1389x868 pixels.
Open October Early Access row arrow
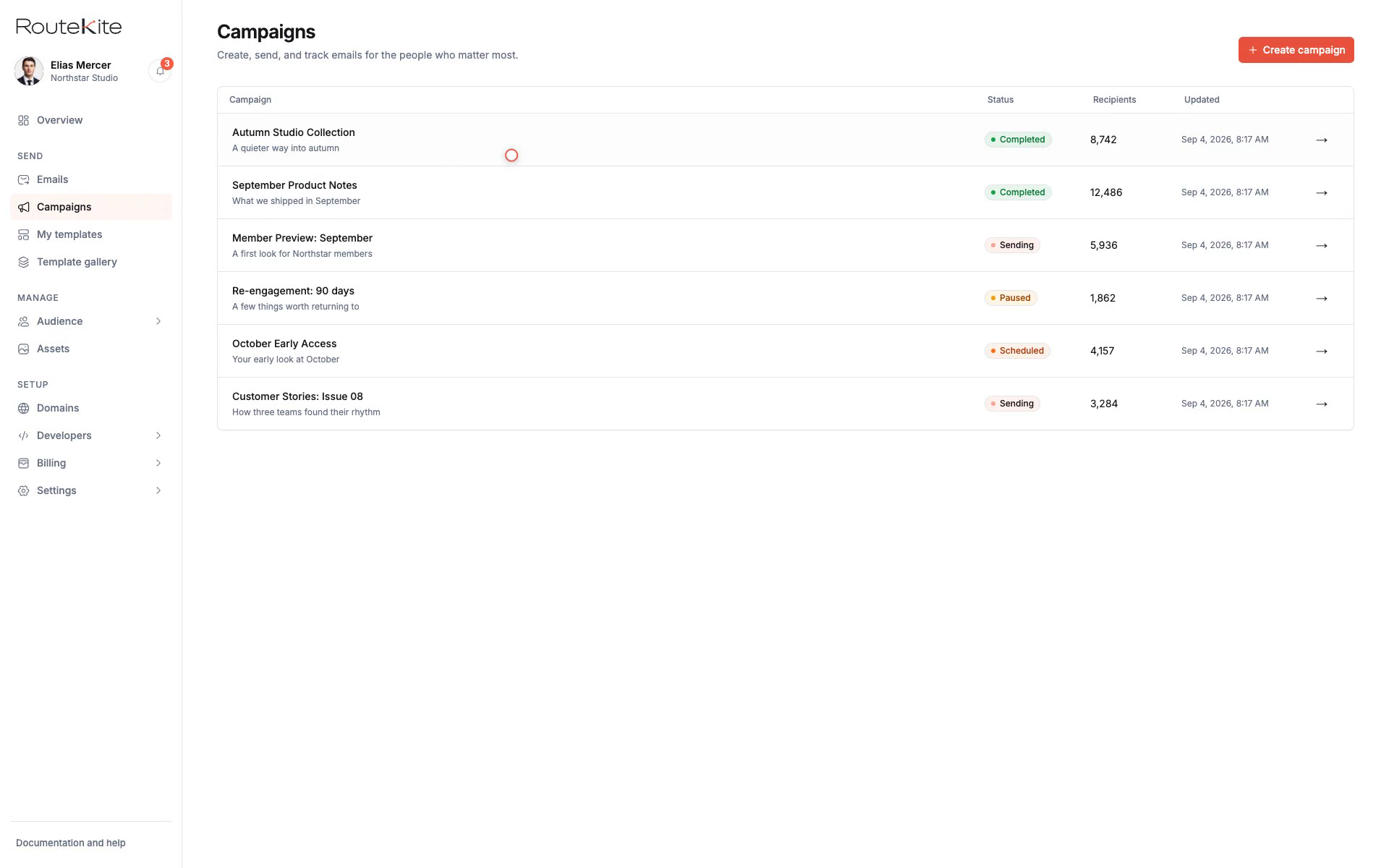tap(1322, 351)
